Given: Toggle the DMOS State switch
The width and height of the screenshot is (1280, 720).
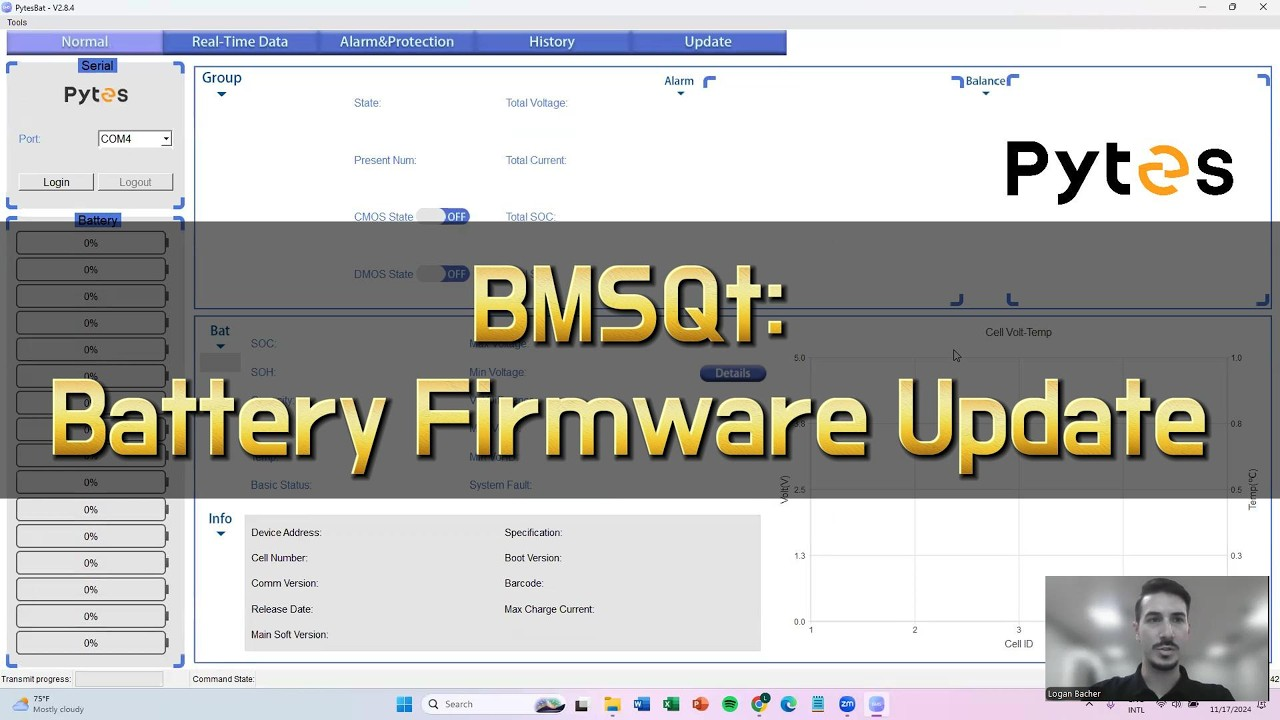Looking at the screenshot, I should [x=443, y=274].
